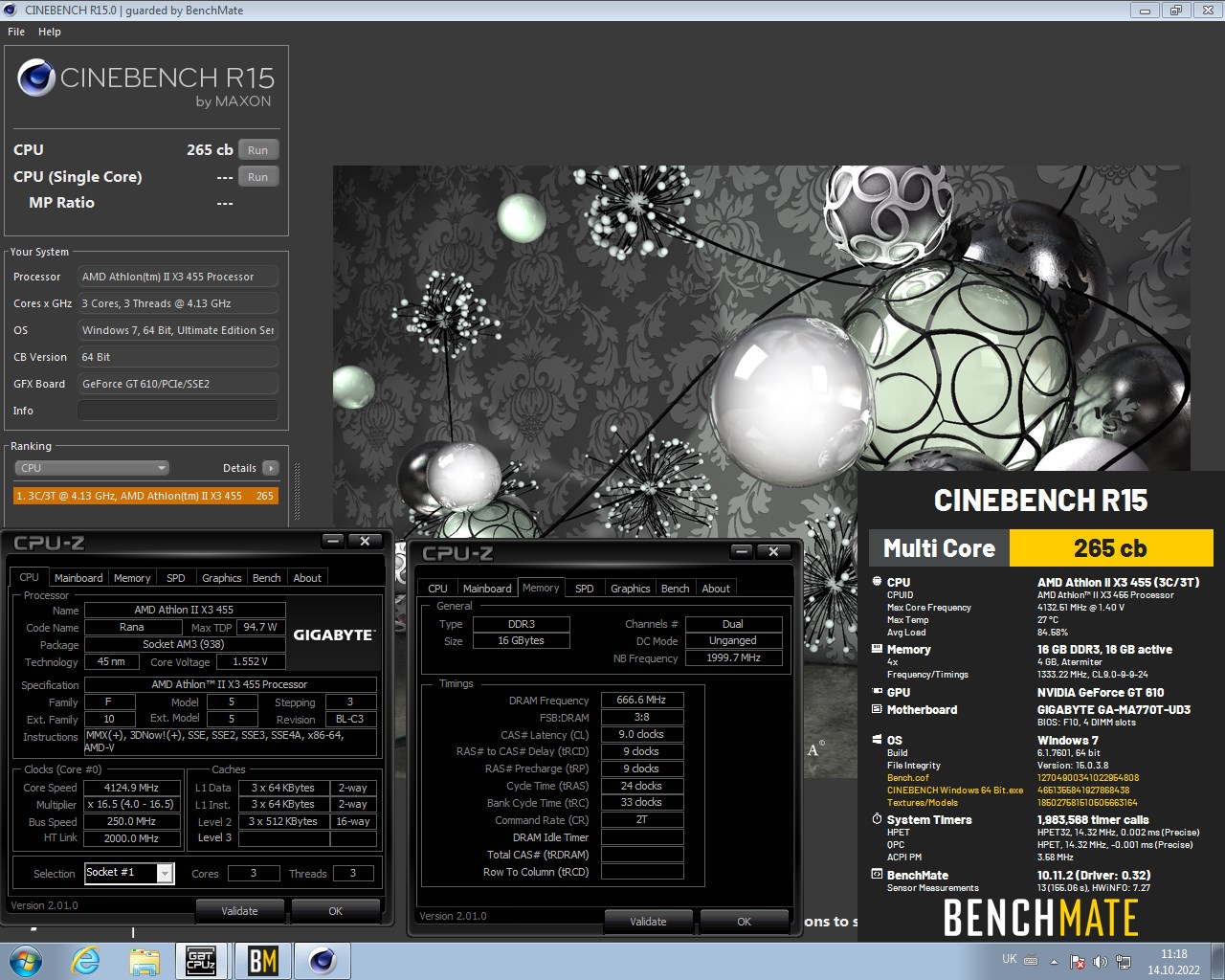Screen dimensions: 1225x980
Task: Open the File menu
Action: coord(16,32)
